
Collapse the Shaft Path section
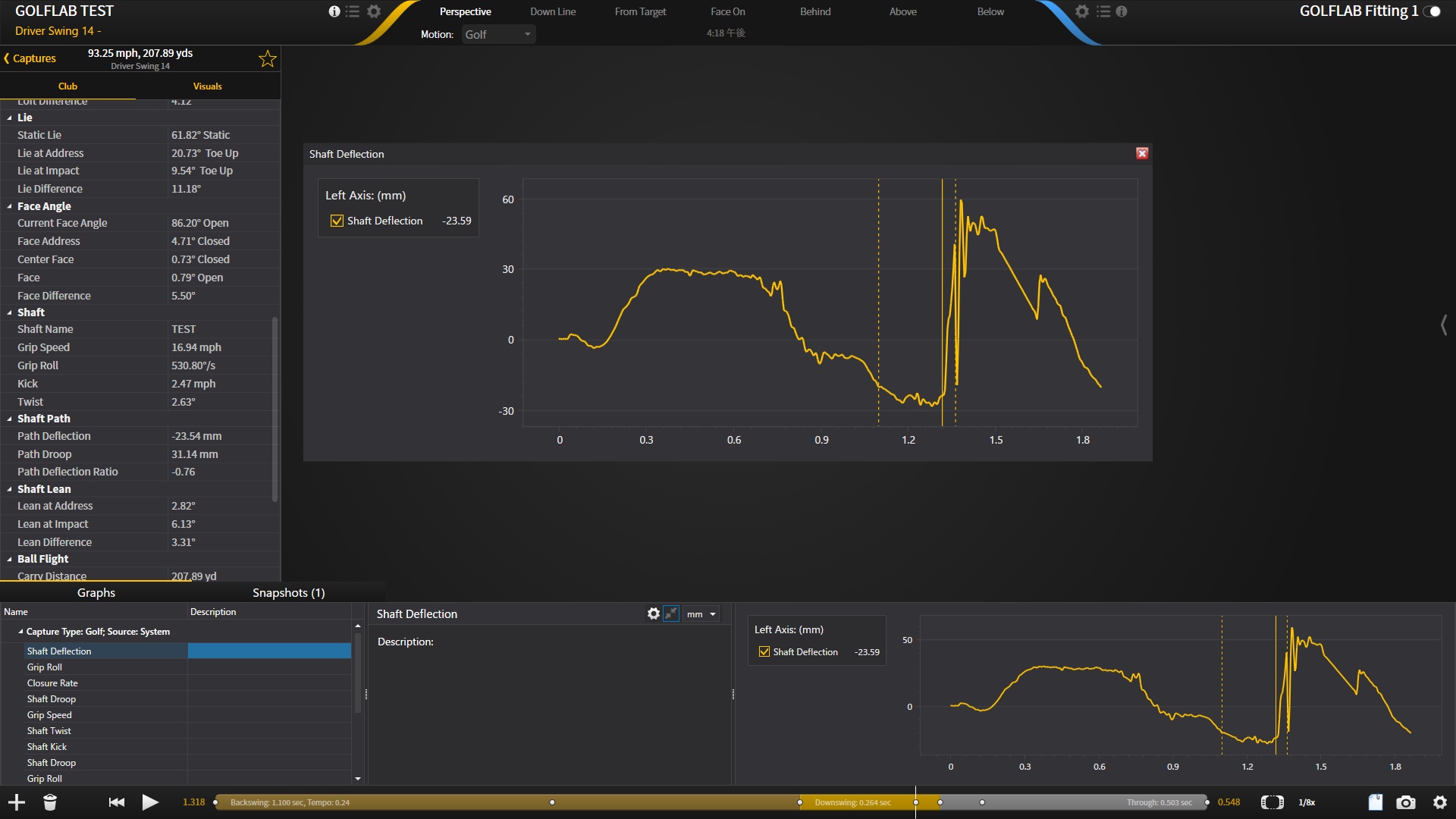click(10, 419)
